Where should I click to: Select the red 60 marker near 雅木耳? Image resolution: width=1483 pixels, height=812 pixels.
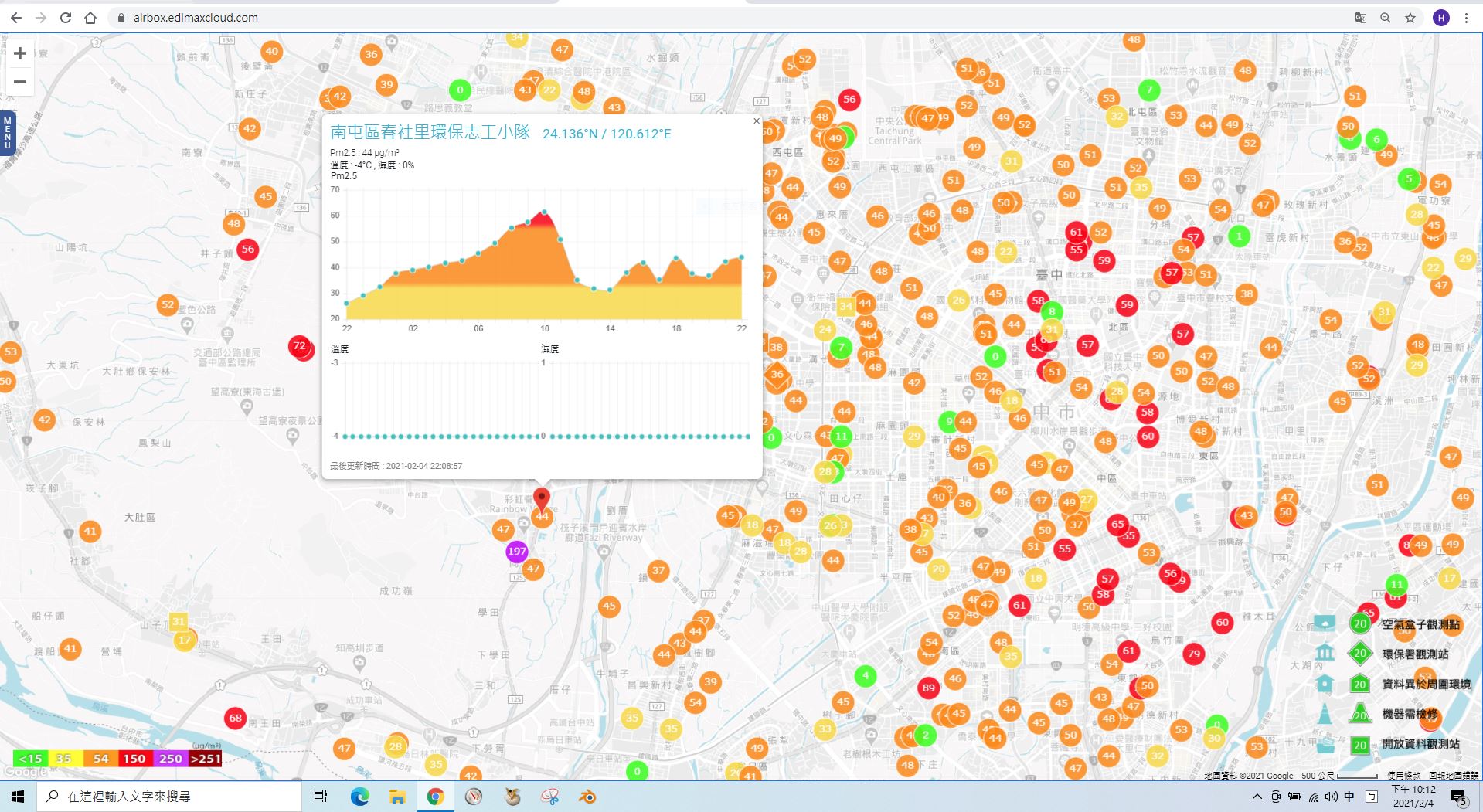(x=1222, y=622)
